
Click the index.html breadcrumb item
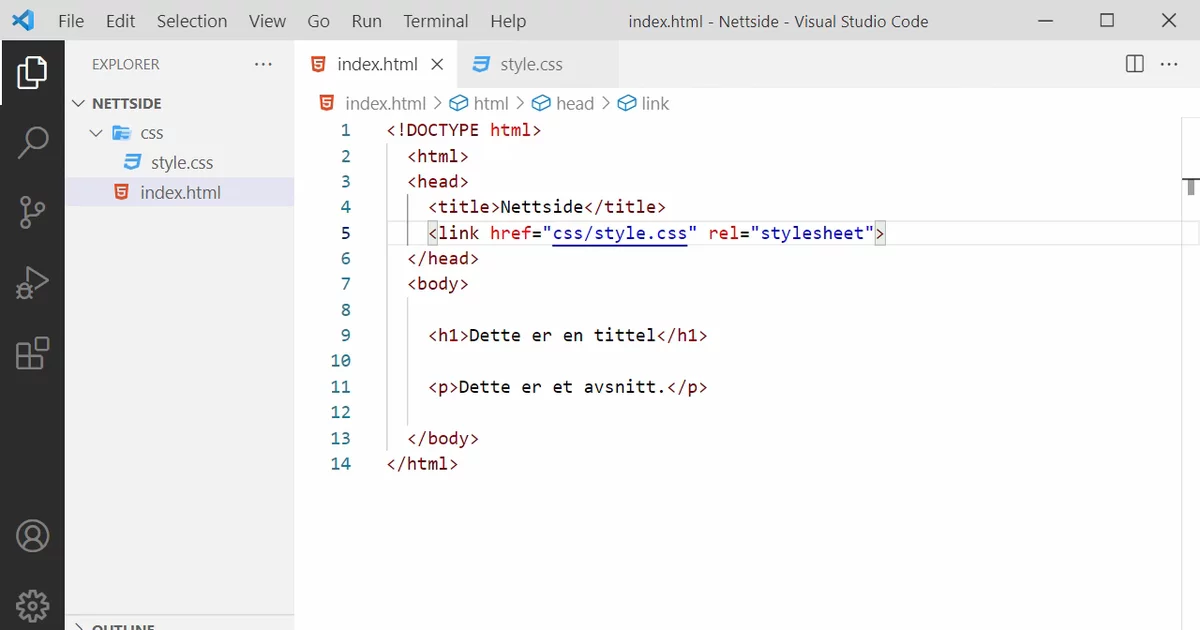tap(386, 103)
